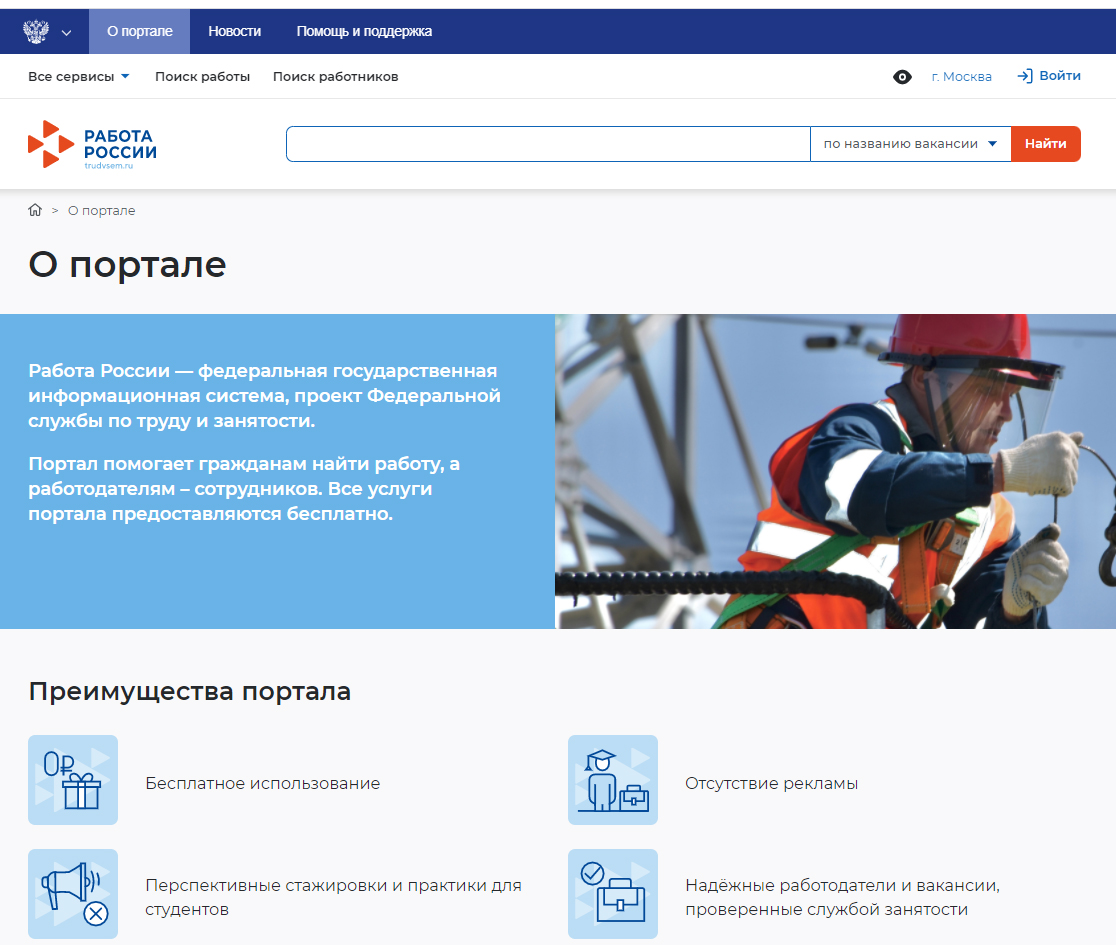Screen dimensions: 1116x945
Task: Click the login arrow icon beside Войти
Action: point(1025,76)
